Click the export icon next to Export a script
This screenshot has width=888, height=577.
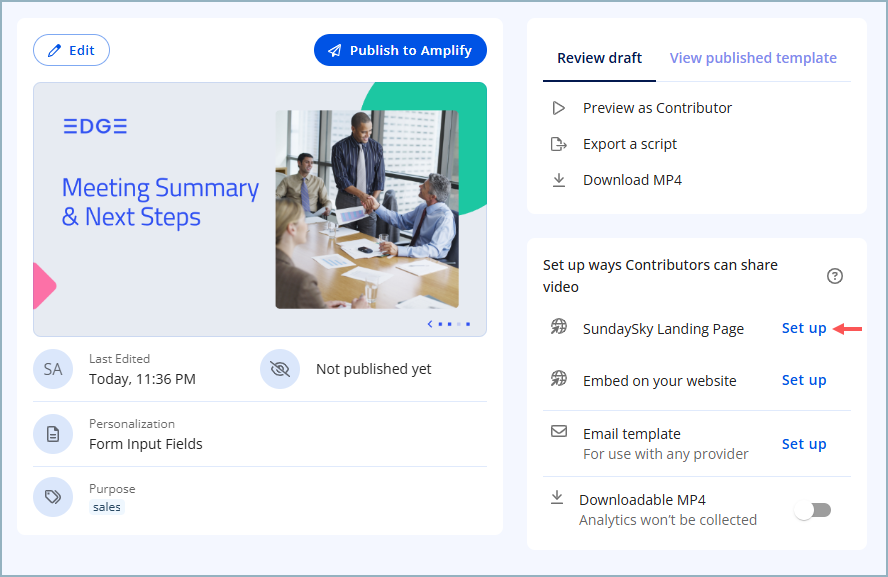point(558,144)
